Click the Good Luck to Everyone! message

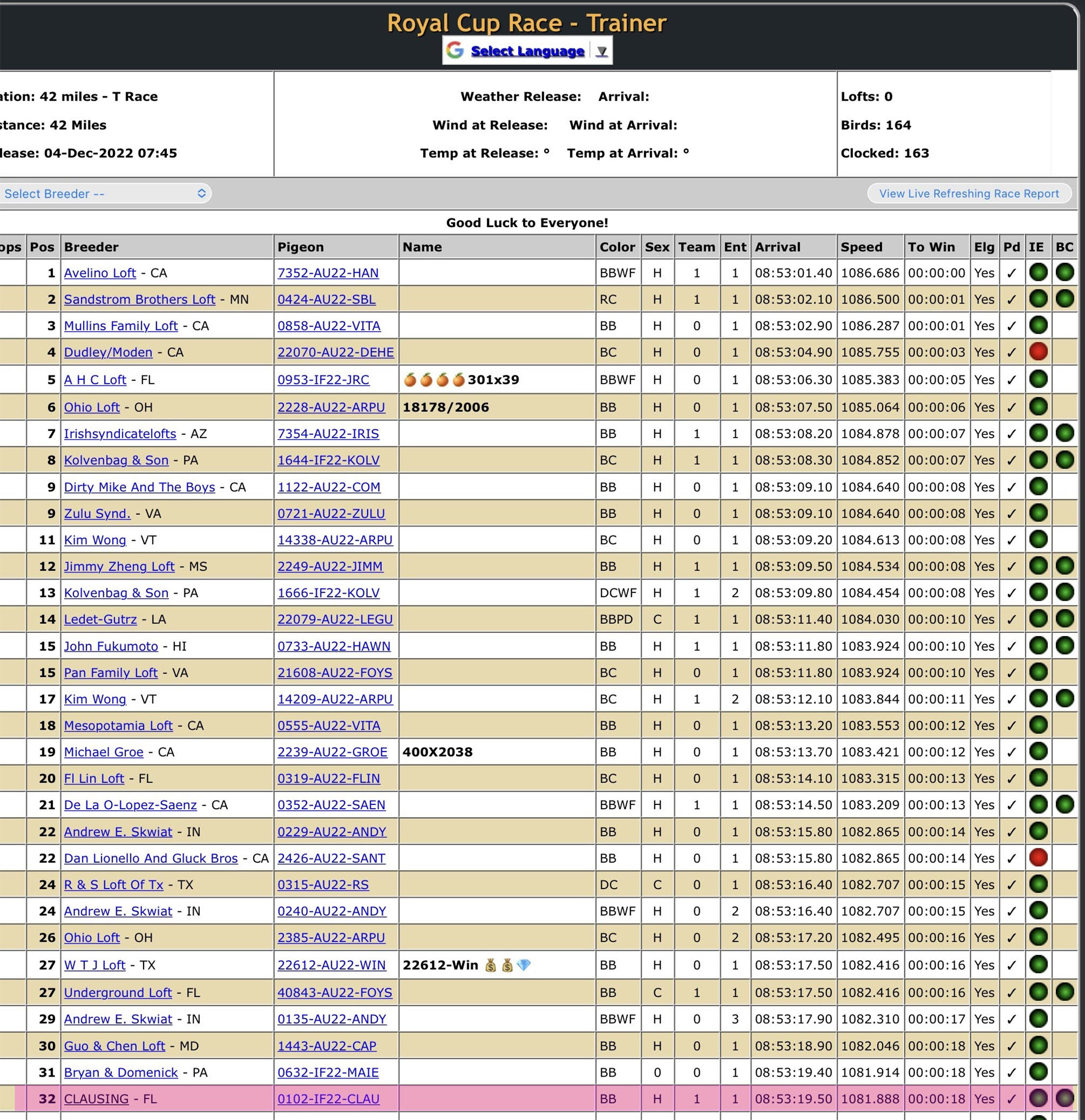click(527, 223)
